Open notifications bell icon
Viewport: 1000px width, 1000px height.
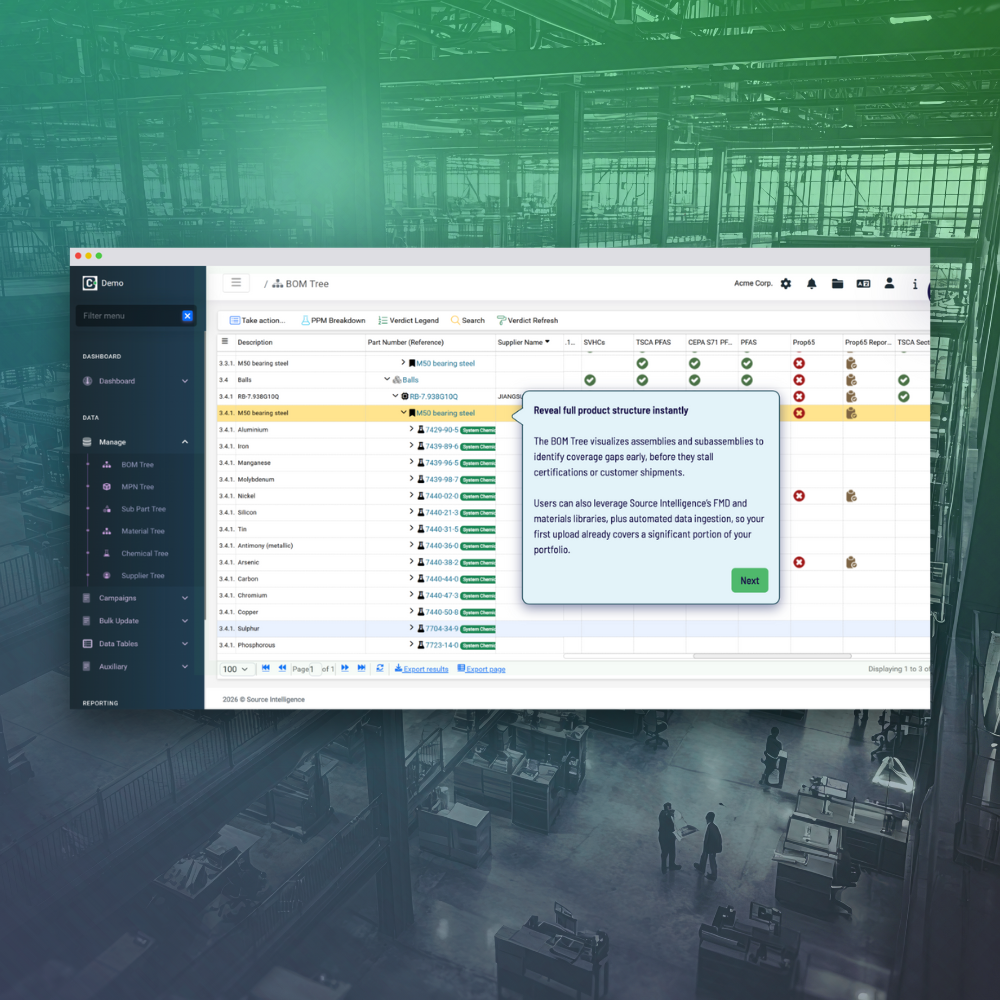coord(811,284)
